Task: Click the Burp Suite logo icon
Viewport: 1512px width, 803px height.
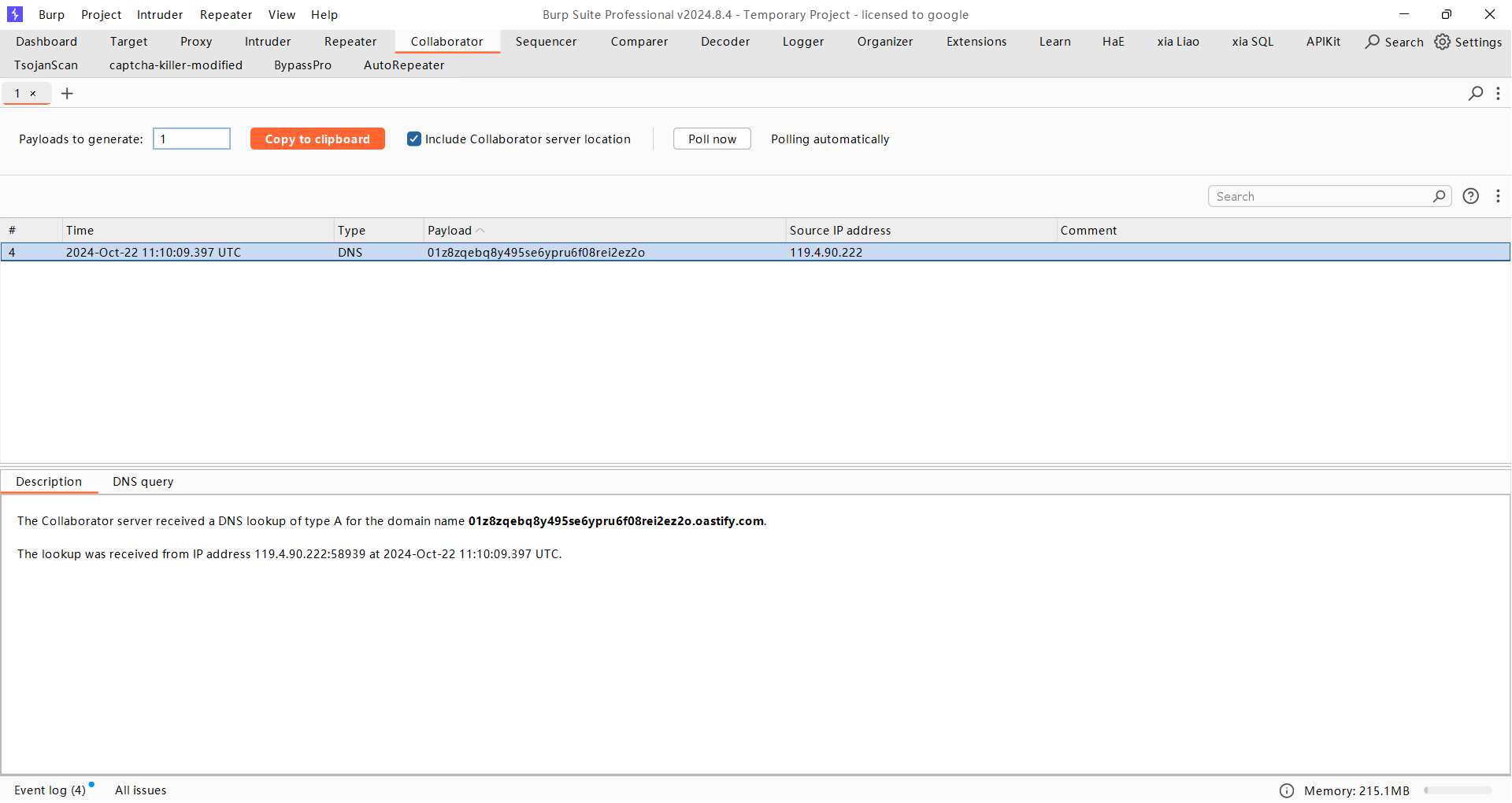Action: [x=15, y=14]
